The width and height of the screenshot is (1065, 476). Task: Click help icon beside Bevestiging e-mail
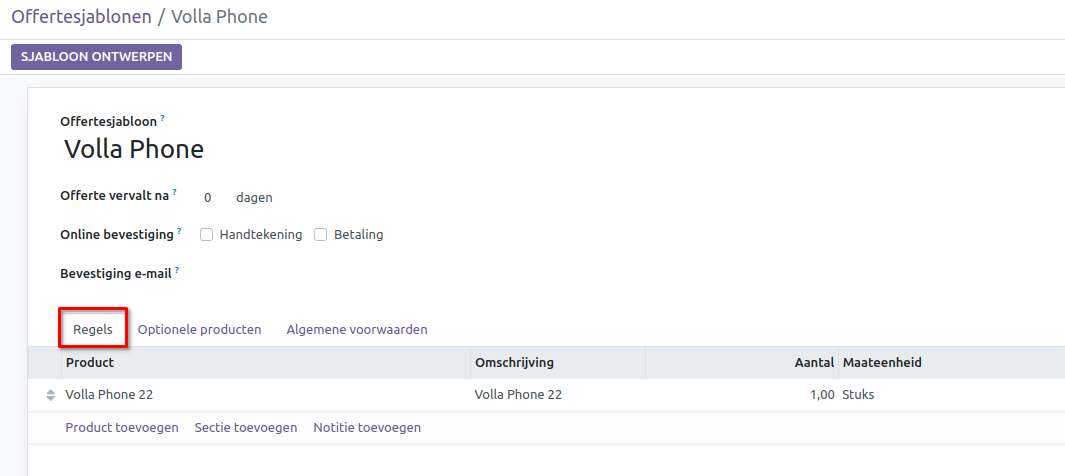tap(176, 269)
